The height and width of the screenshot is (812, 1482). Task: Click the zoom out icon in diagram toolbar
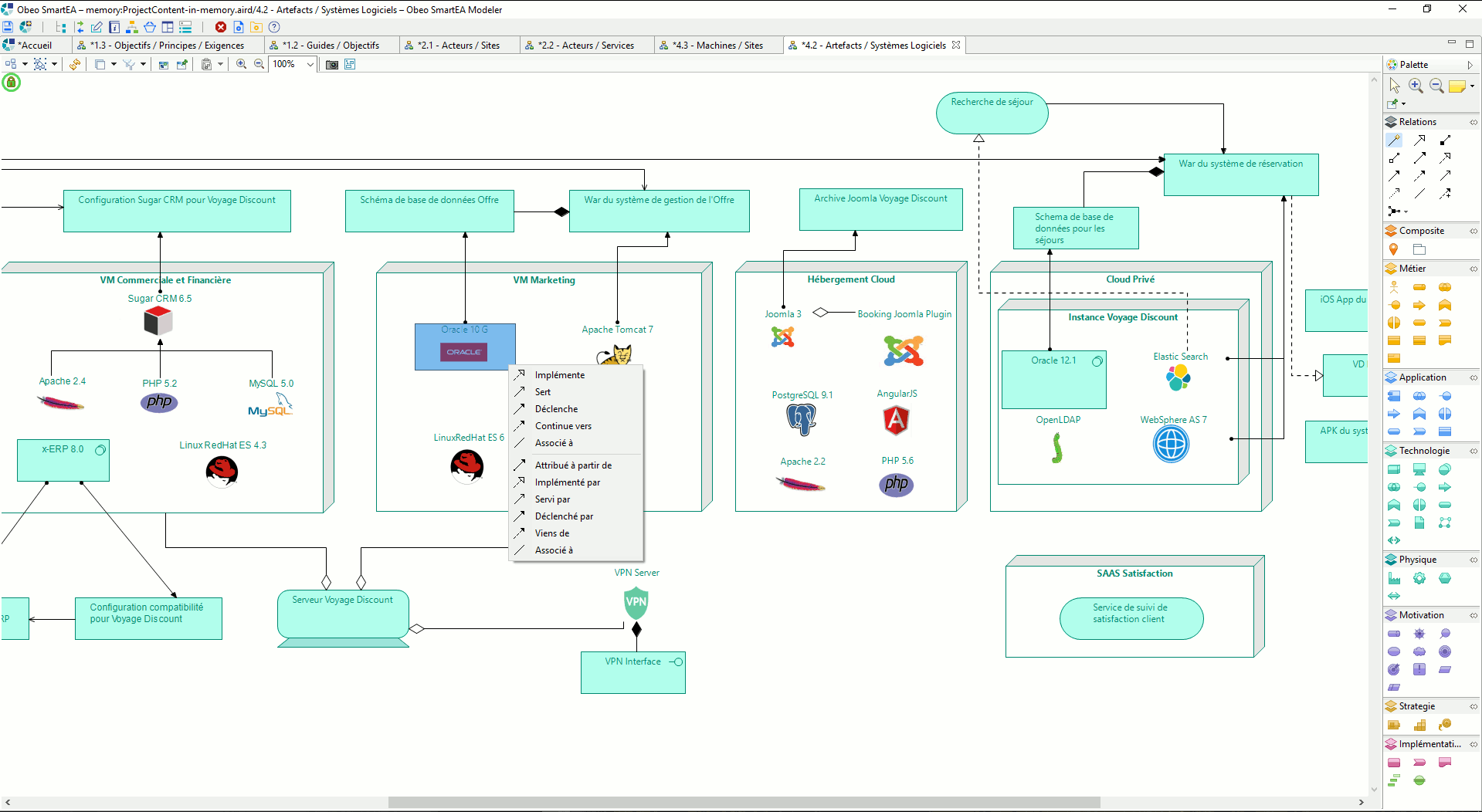pyautogui.click(x=259, y=64)
